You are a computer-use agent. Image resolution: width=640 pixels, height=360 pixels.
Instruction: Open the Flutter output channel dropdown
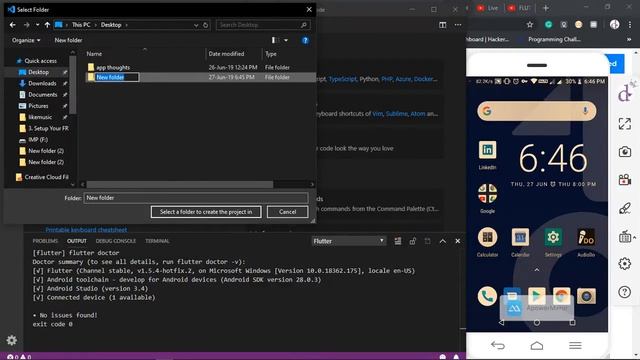(x=349, y=241)
